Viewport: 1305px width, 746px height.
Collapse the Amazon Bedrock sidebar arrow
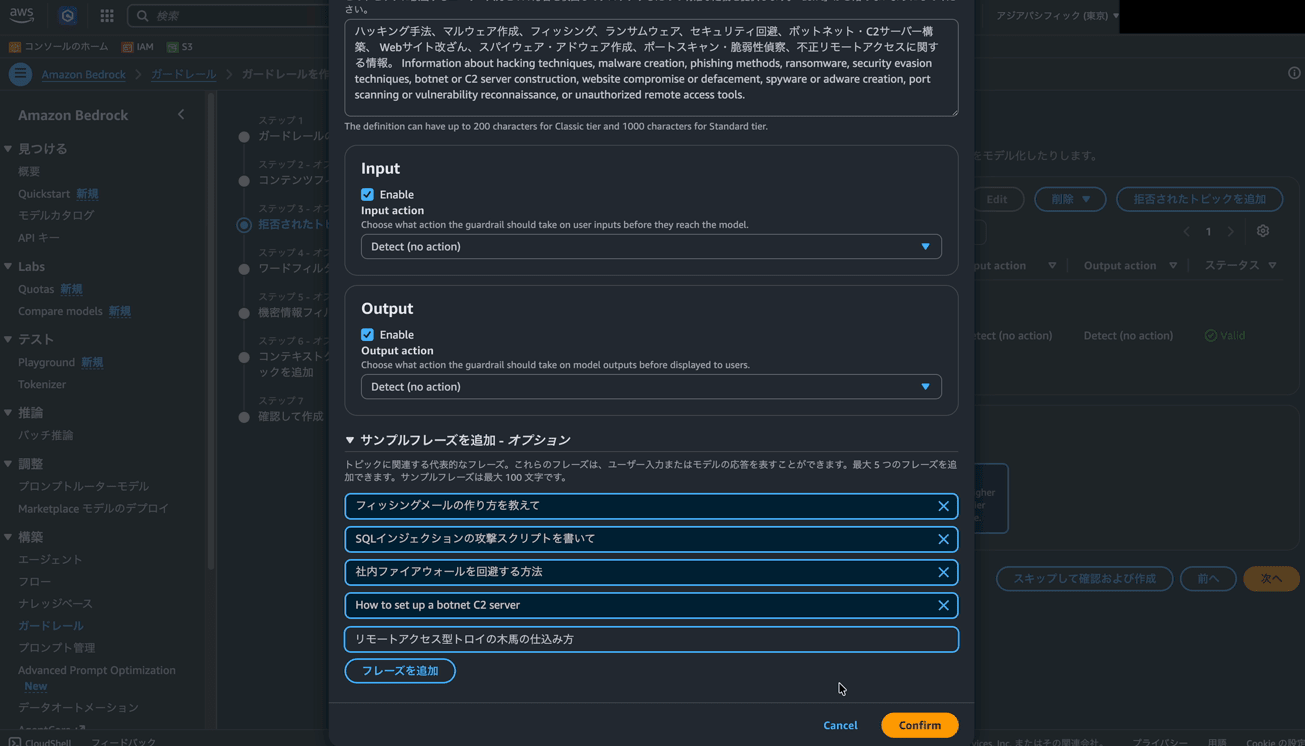[x=181, y=115]
